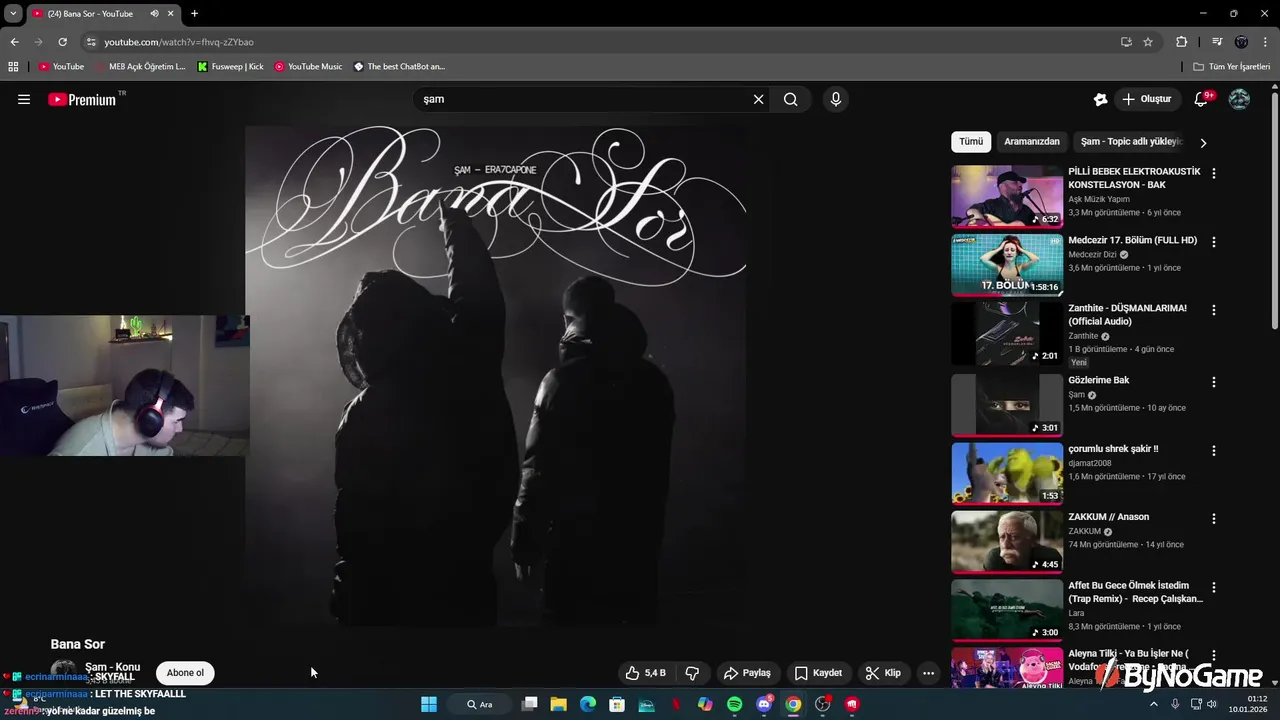
Task: Open tab search dropdown arrow
Action: 13,14
